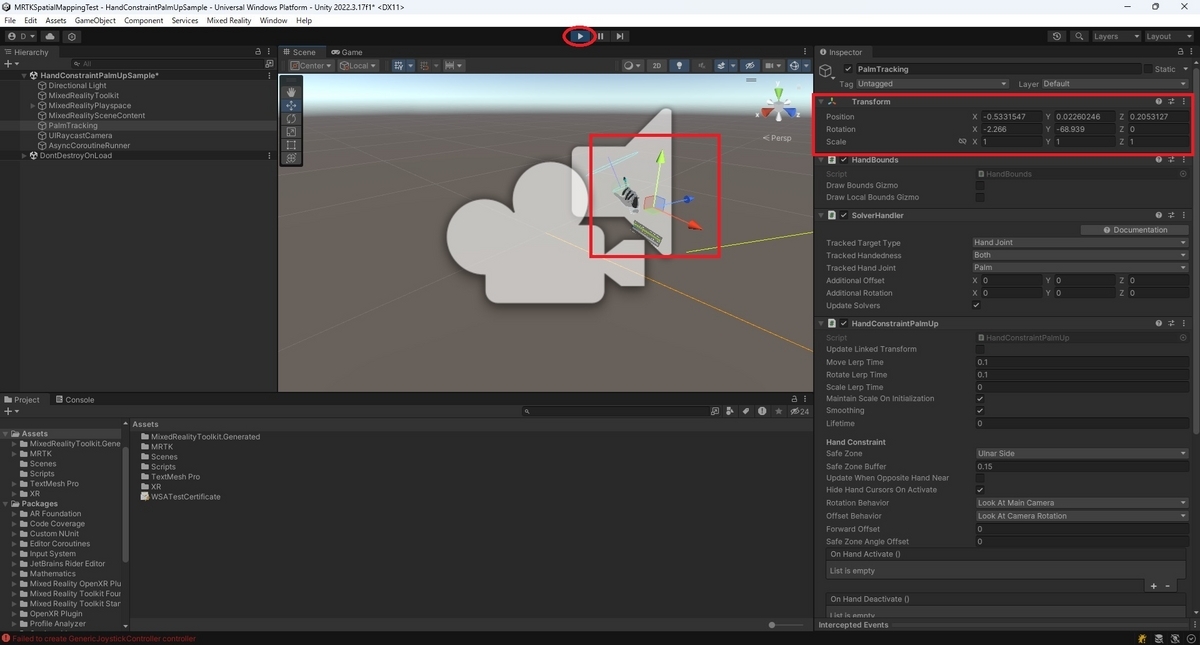Image resolution: width=1200 pixels, height=645 pixels.
Task: Enable Draw Bounds Gizmo checkbox
Action: (x=980, y=185)
